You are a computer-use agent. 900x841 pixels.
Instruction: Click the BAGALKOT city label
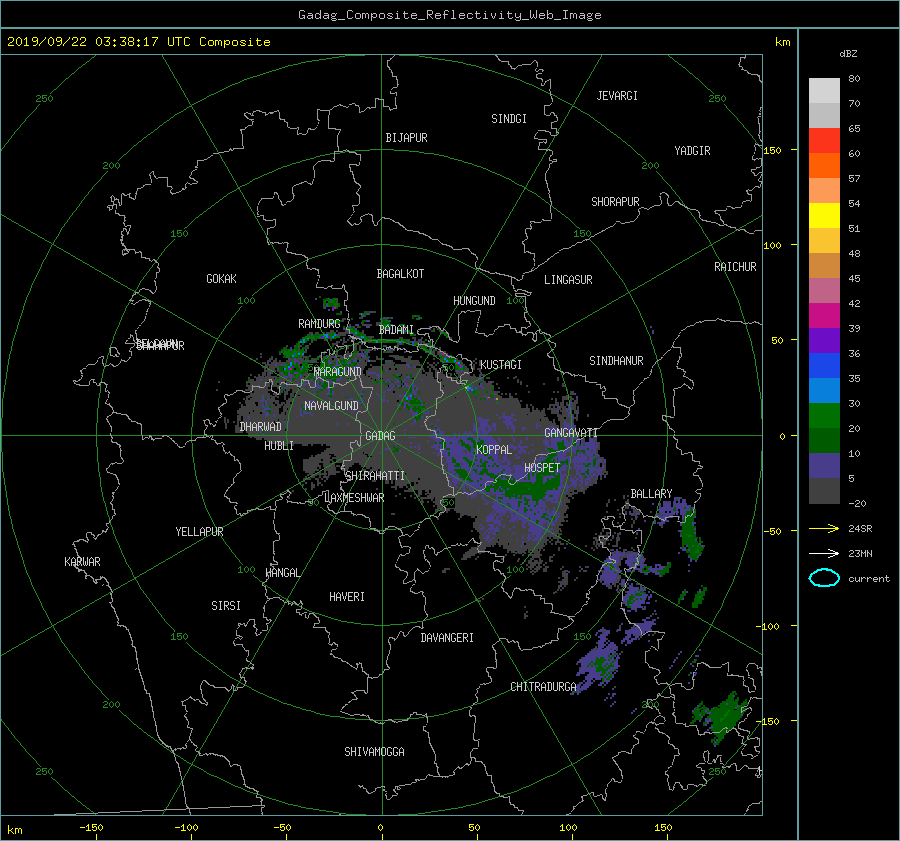(400, 274)
